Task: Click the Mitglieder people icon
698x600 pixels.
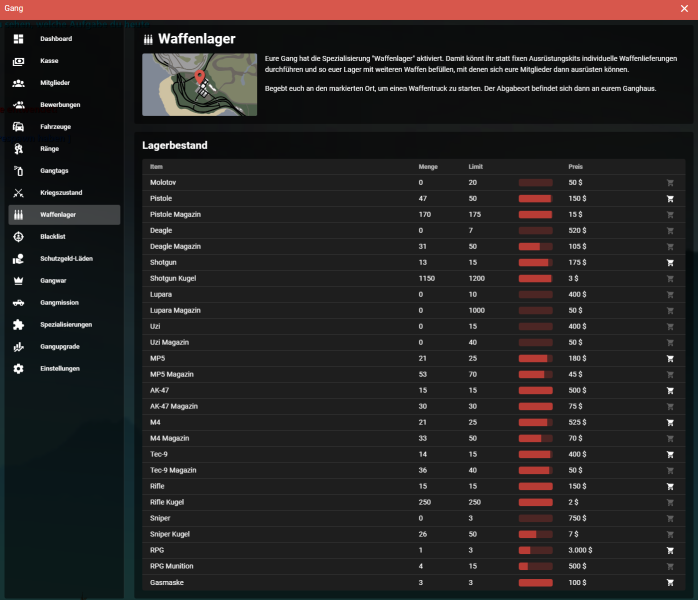Action: [18, 83]
